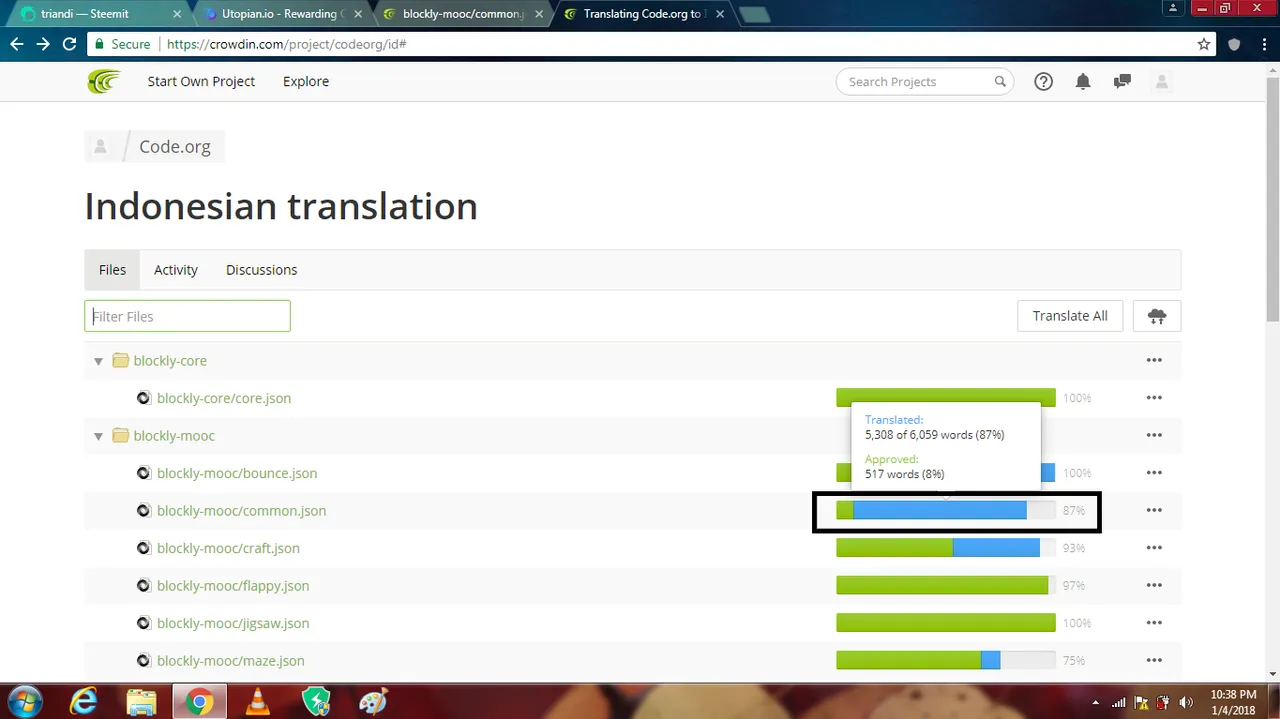Viewport: 1280px width, 719px height.
Task: Click the Crowdin logo icon
Action: click(x=103, y=82)
